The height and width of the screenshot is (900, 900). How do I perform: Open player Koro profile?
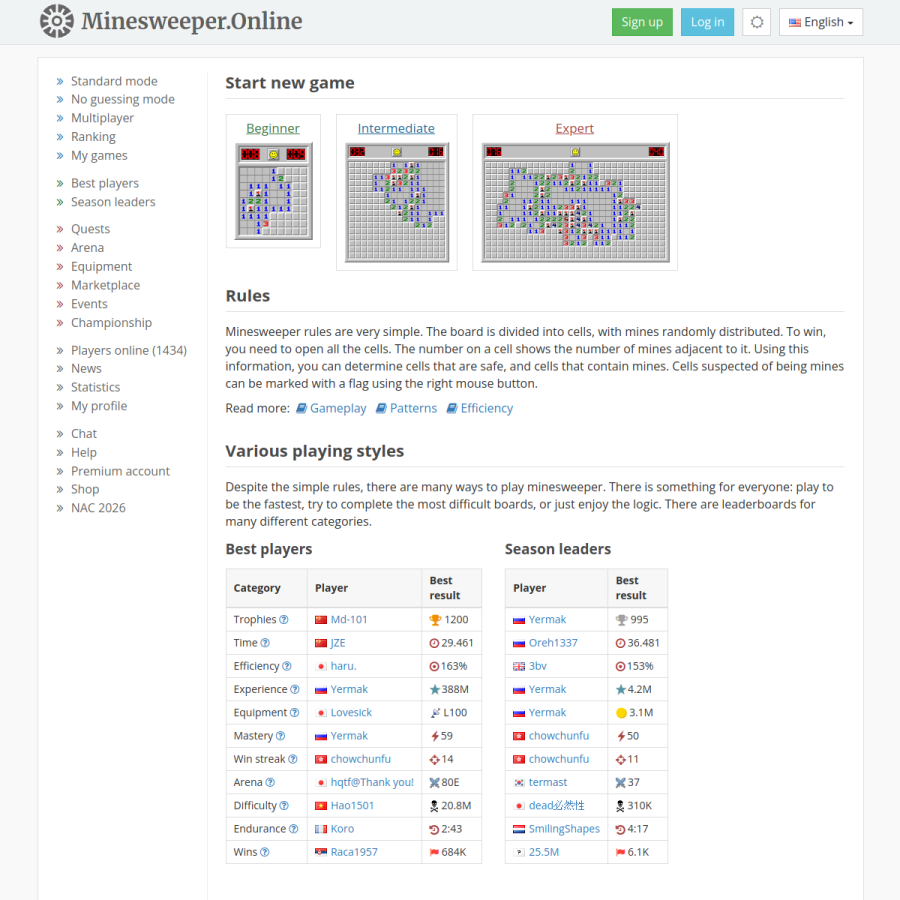click(x=342, y=829)
